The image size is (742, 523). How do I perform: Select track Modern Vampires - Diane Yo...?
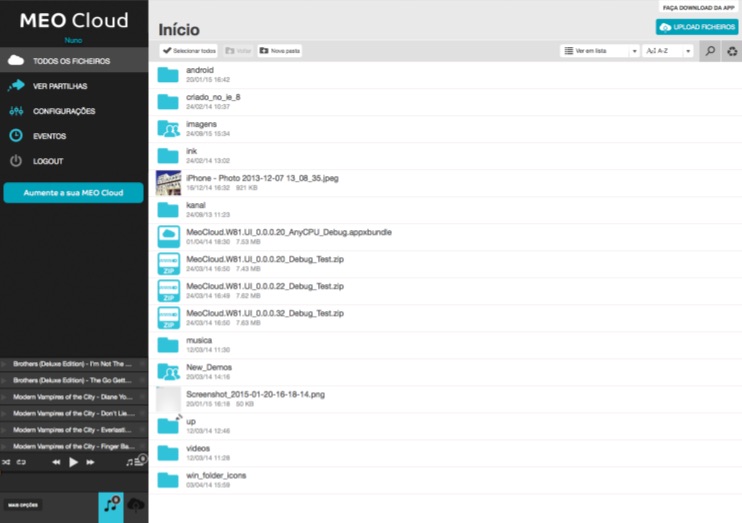[74, 397]
